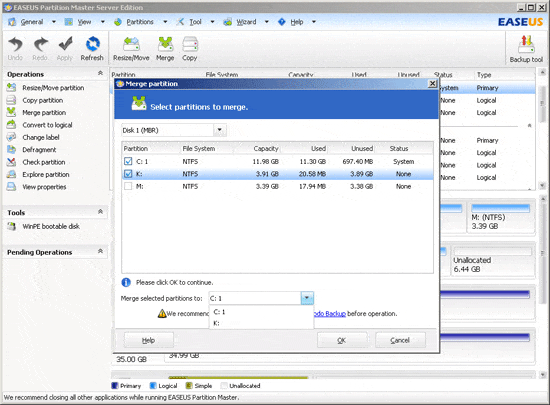Pick K: from the destination list
Viewport: 550px width, 405px height.
(x=261, y=323)
